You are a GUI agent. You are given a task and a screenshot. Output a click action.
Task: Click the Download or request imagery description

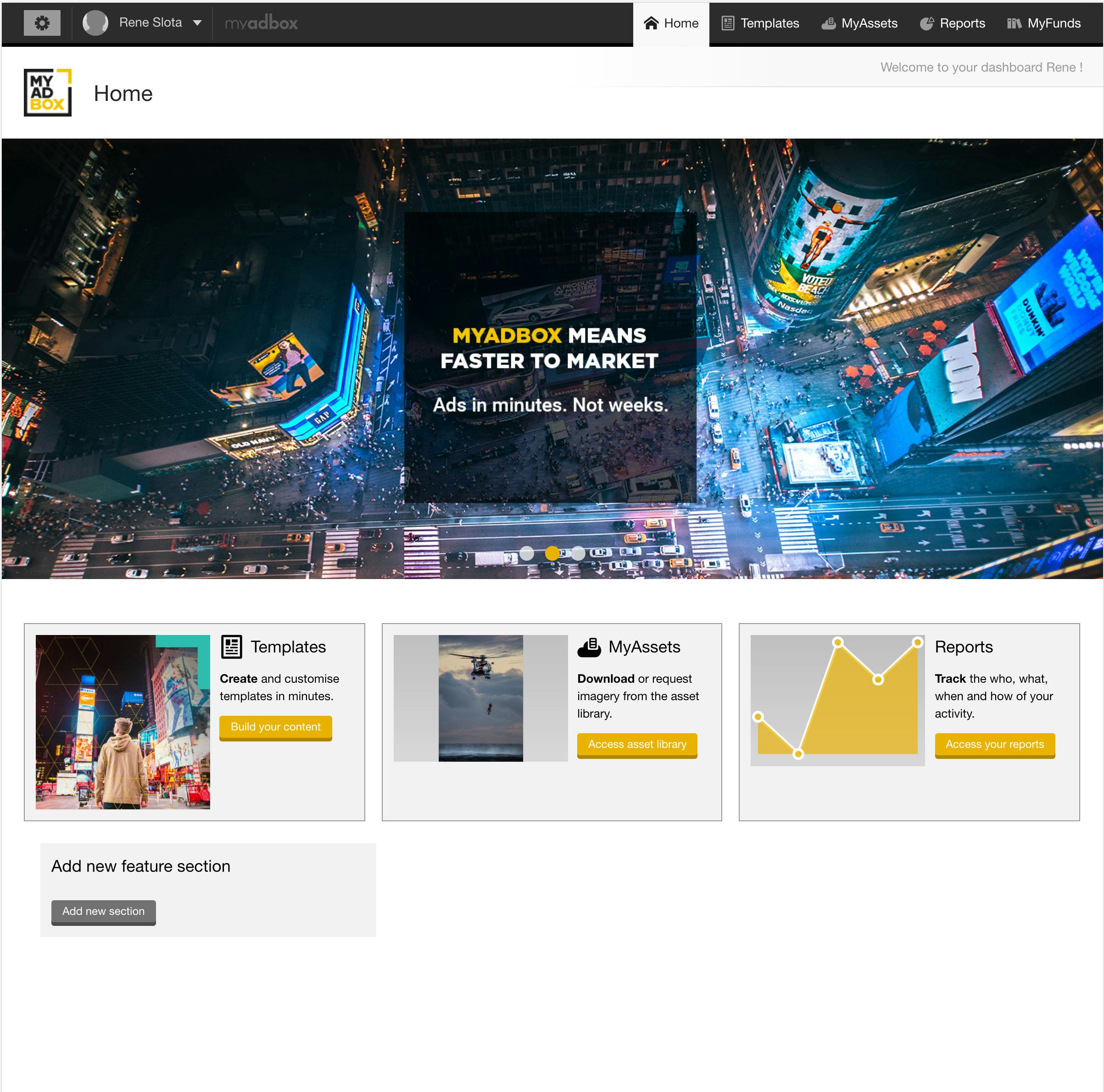[638, 696]
